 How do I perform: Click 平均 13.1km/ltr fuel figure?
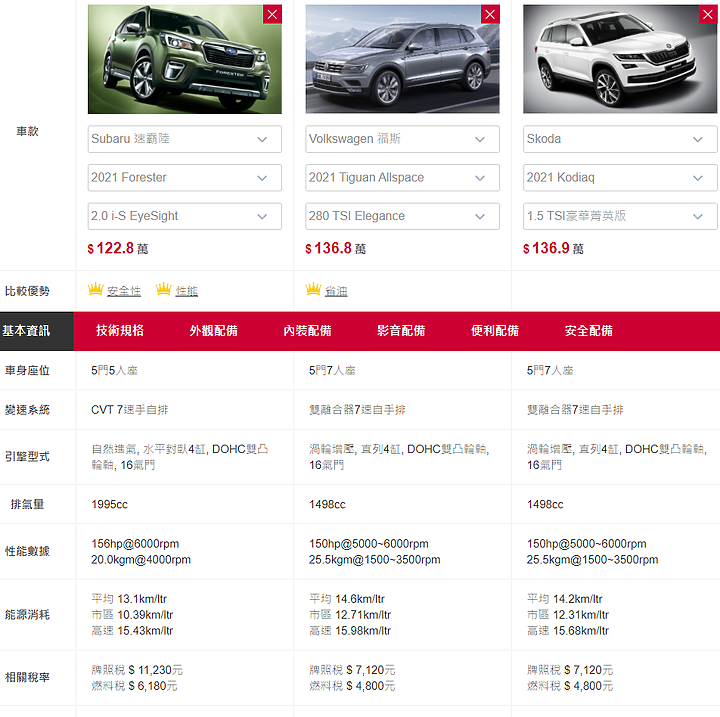[x=129, y=599]
